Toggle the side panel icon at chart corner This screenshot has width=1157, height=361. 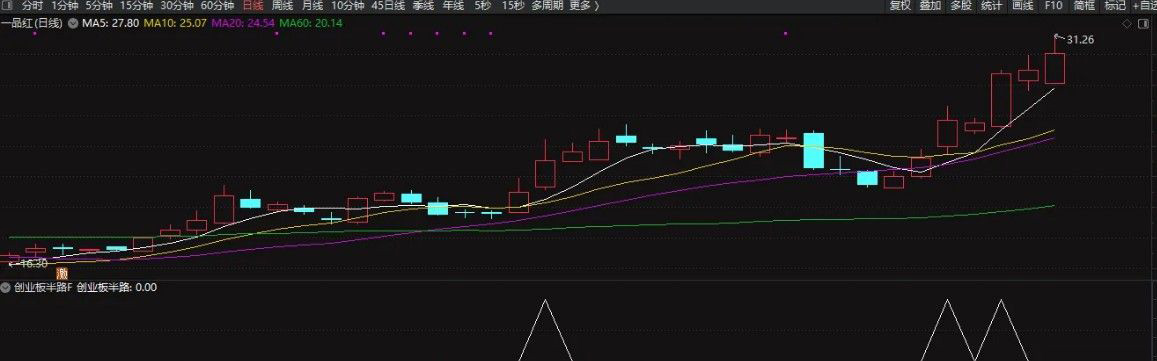[1142, 24]
